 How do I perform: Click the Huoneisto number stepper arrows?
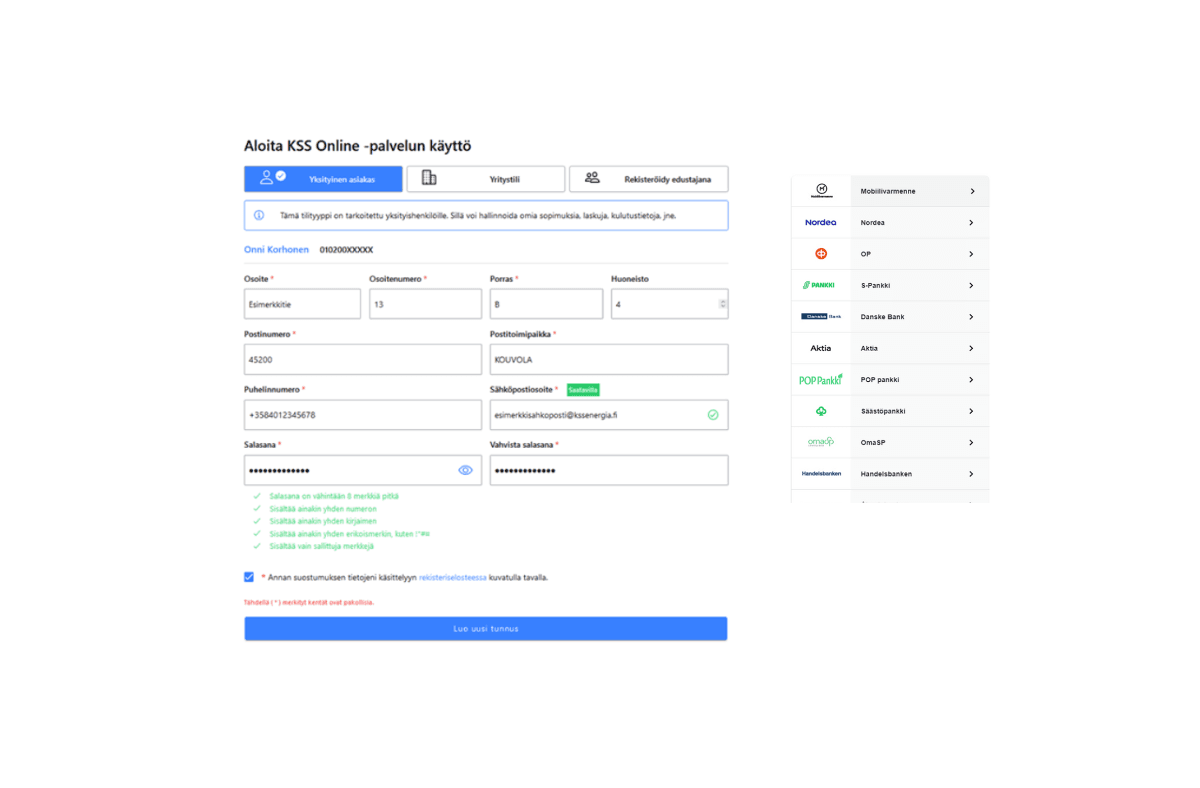tap(722, 304)
